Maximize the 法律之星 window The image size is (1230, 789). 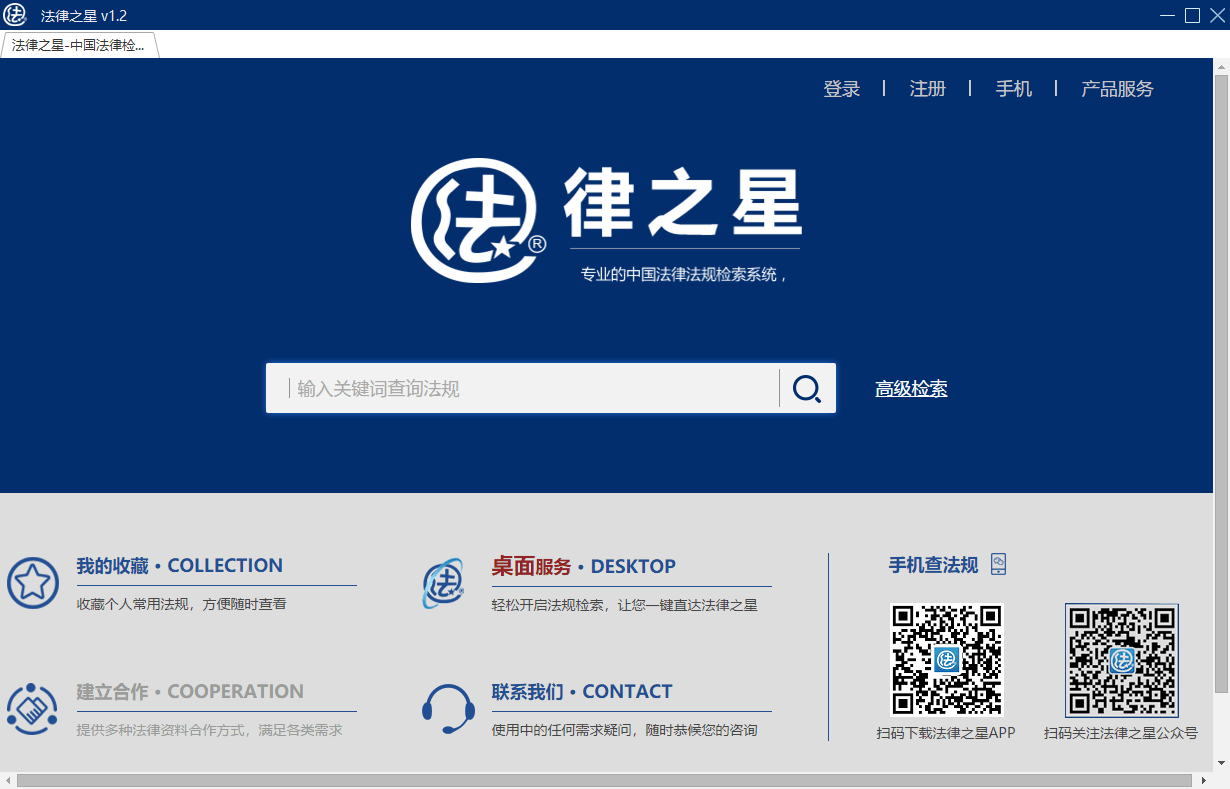[x=1192, y=15]
